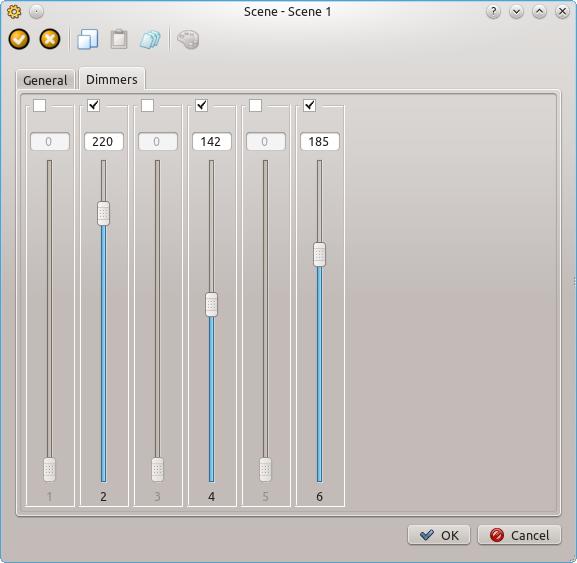Click the gear icon in the title bar
This screenshot has height=563, width=577.
point(14,12)
